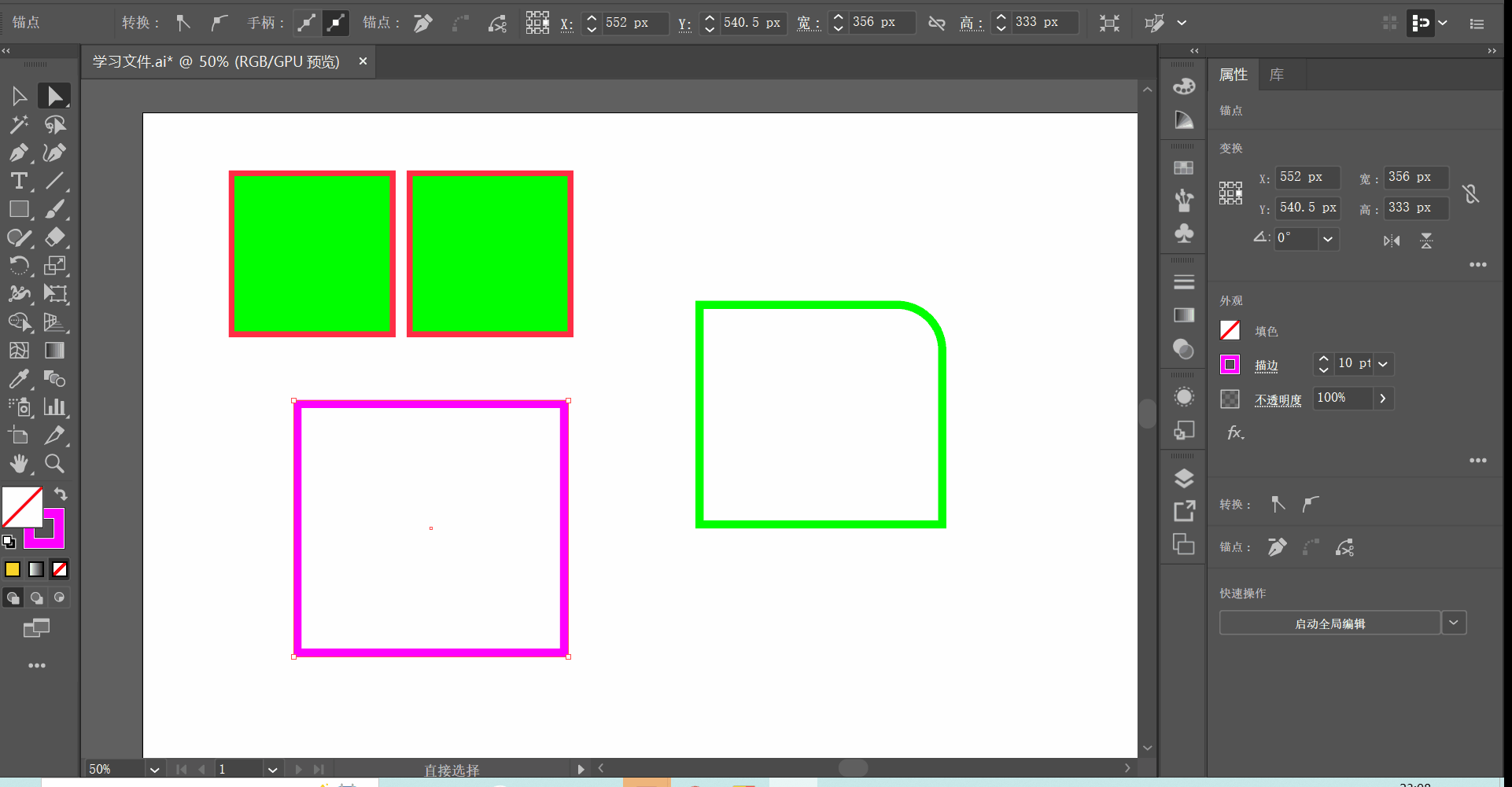Open the 不透明度 opacity link
The height and width of the screenshot is (787, 1512).
click(1278, 400)
